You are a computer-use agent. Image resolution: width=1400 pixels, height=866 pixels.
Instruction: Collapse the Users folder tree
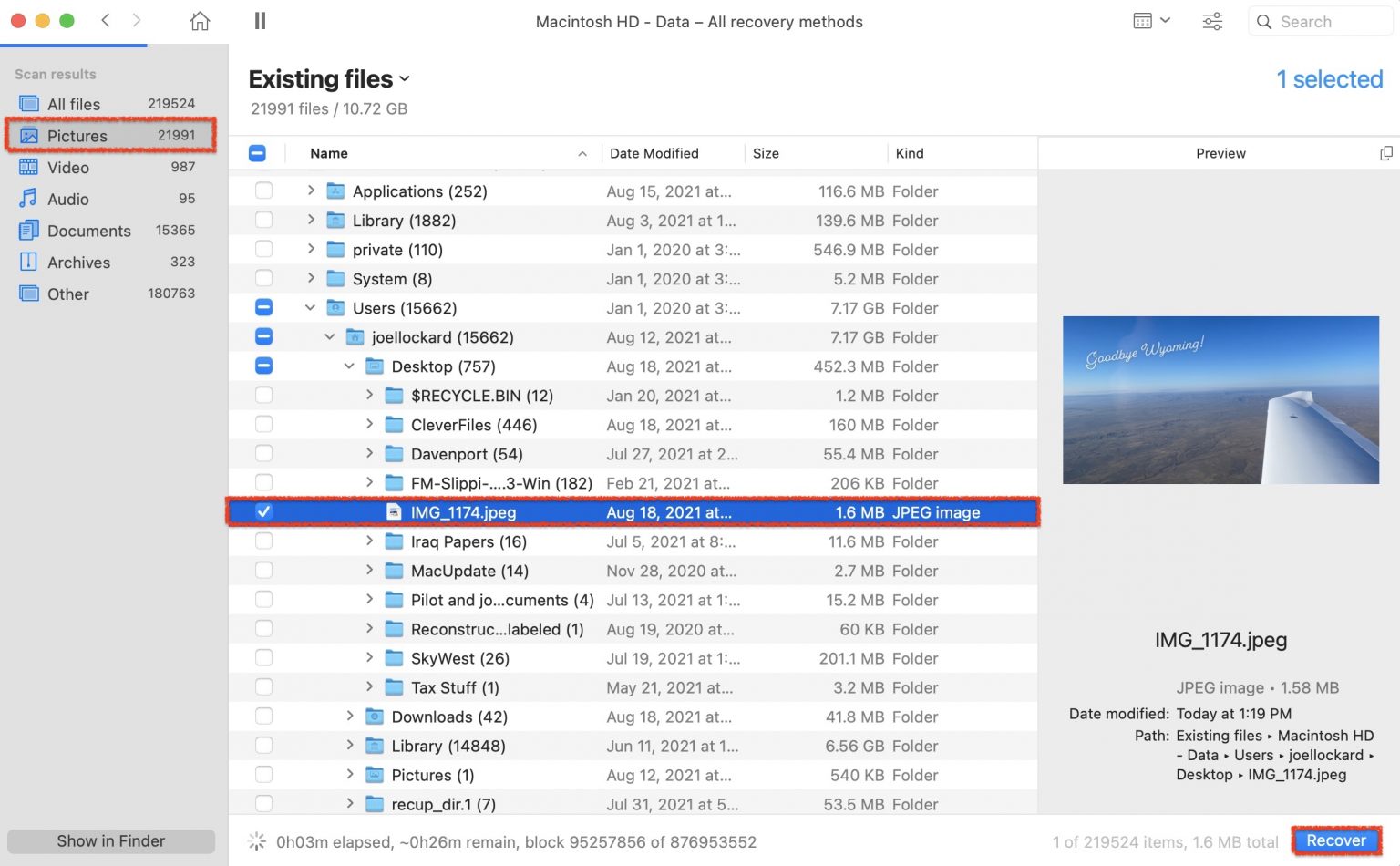[x=310, y=308]
